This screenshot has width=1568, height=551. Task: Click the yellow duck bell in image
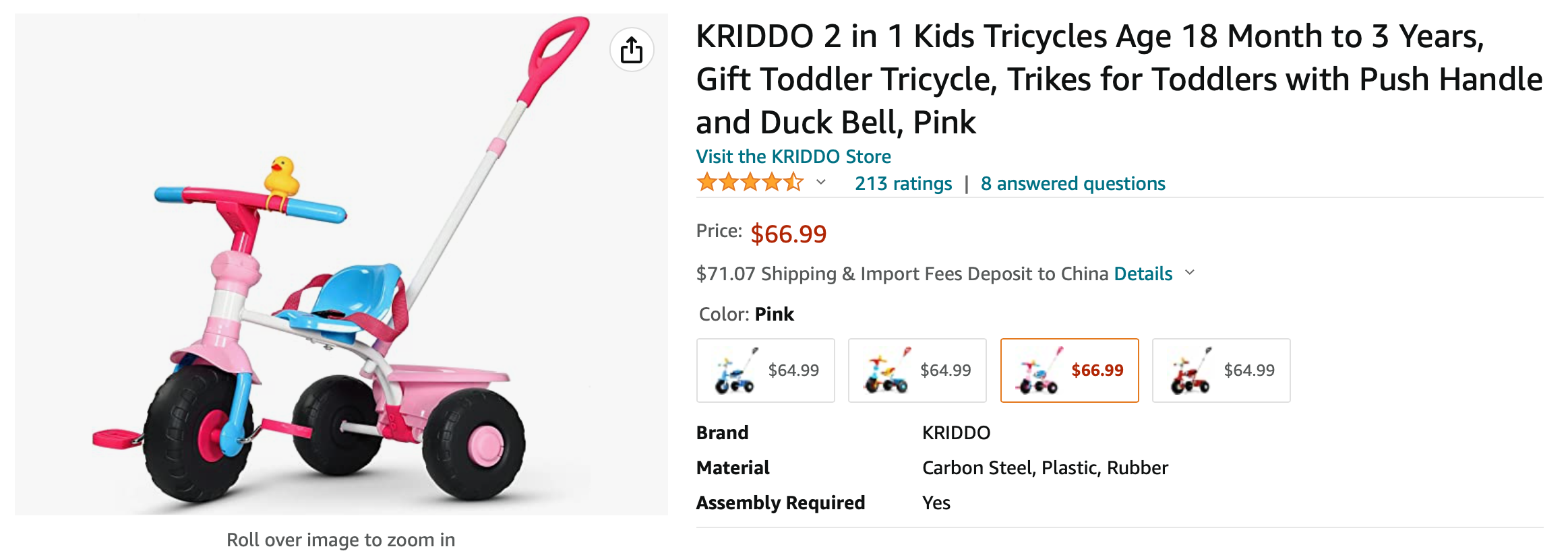click(x=281, y=177)
